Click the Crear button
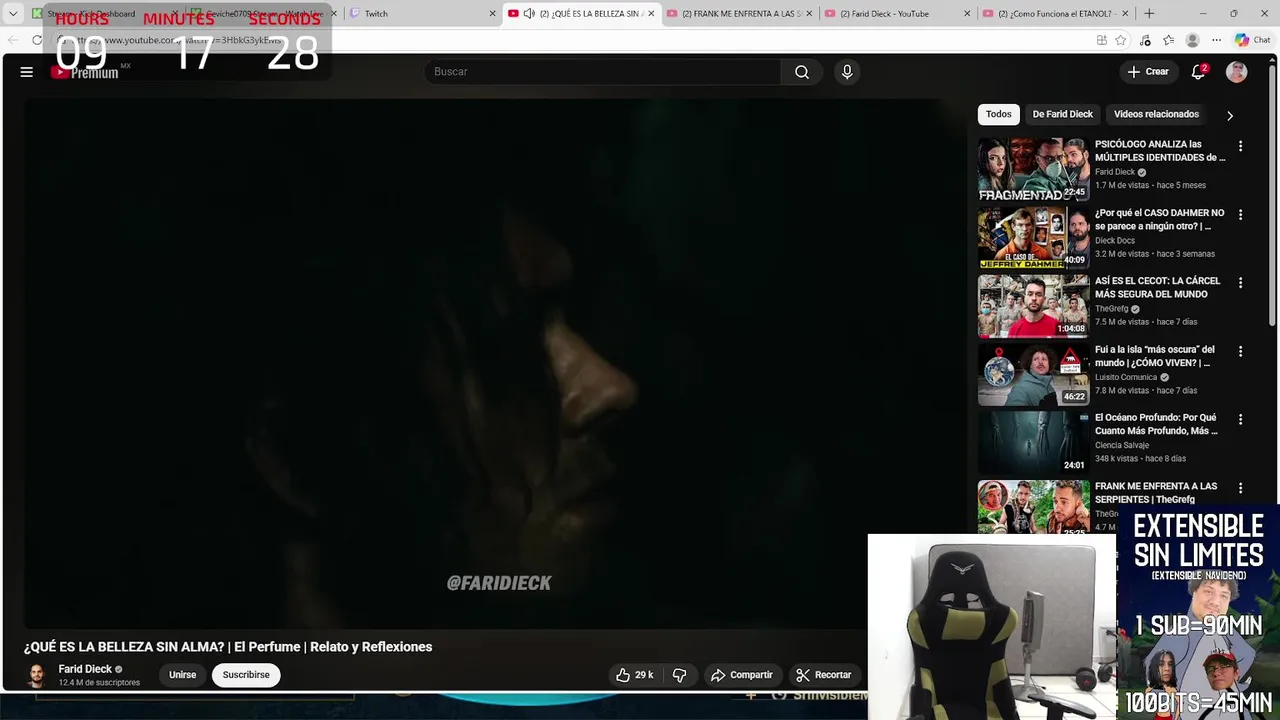1280x720 pixels. coord(1148,72)
